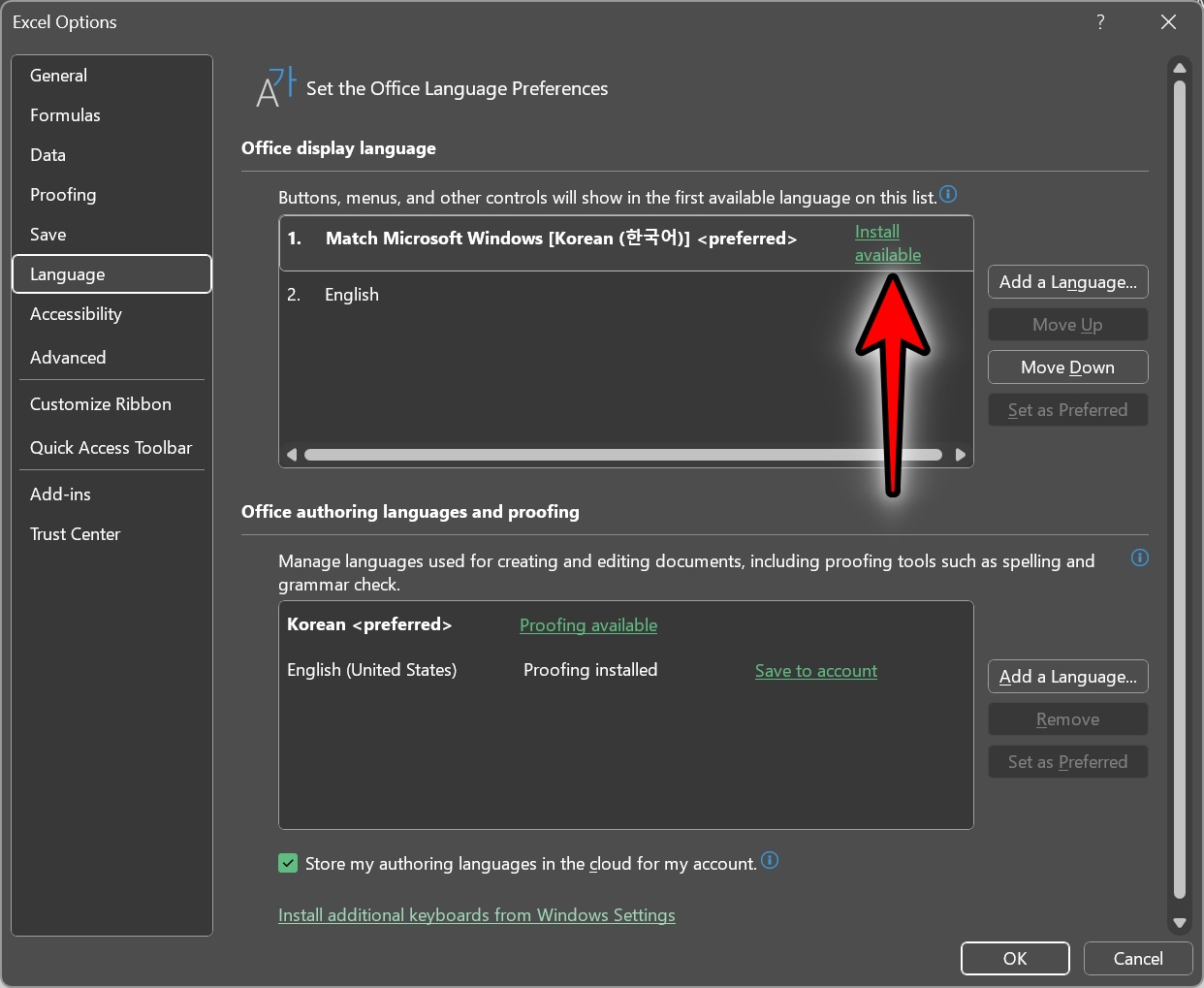
Task: Click the Remove button
Action: pos(1068,719)
